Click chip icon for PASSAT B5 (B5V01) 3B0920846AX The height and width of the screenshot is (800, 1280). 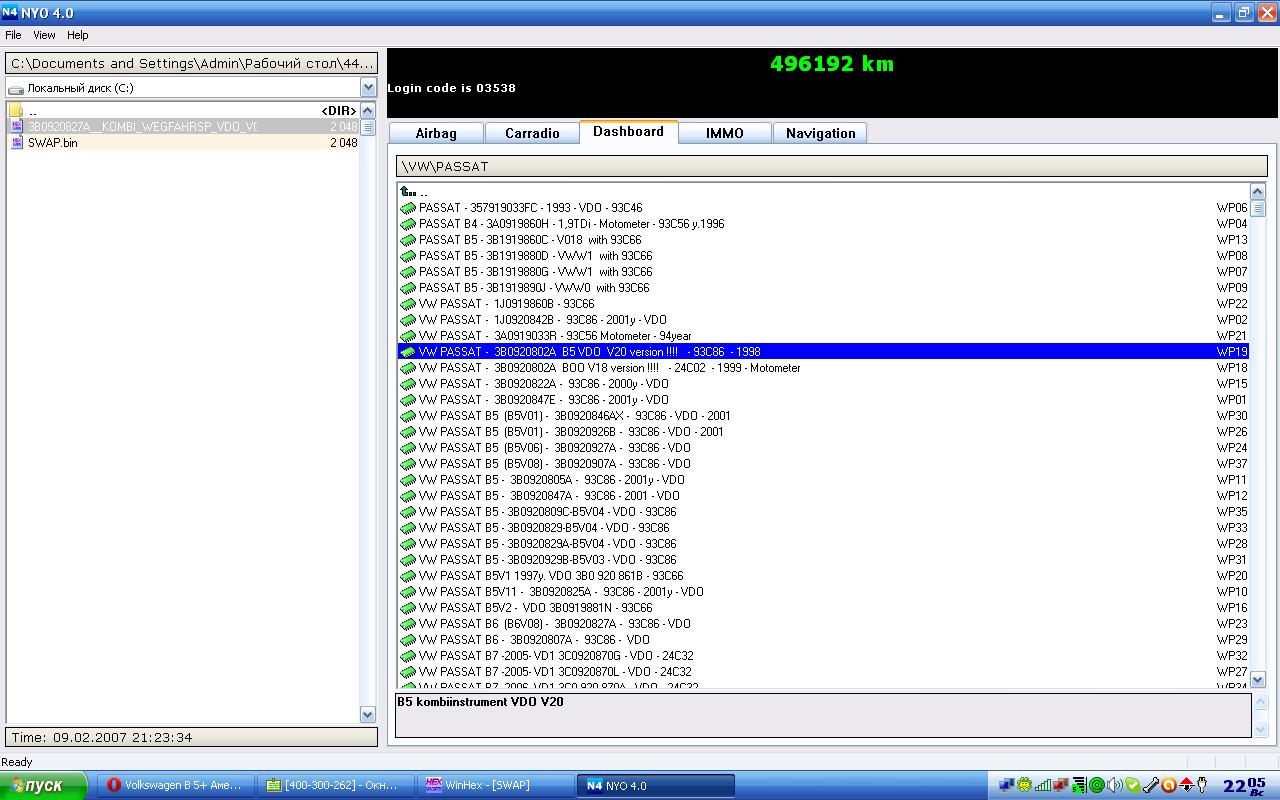408,416
